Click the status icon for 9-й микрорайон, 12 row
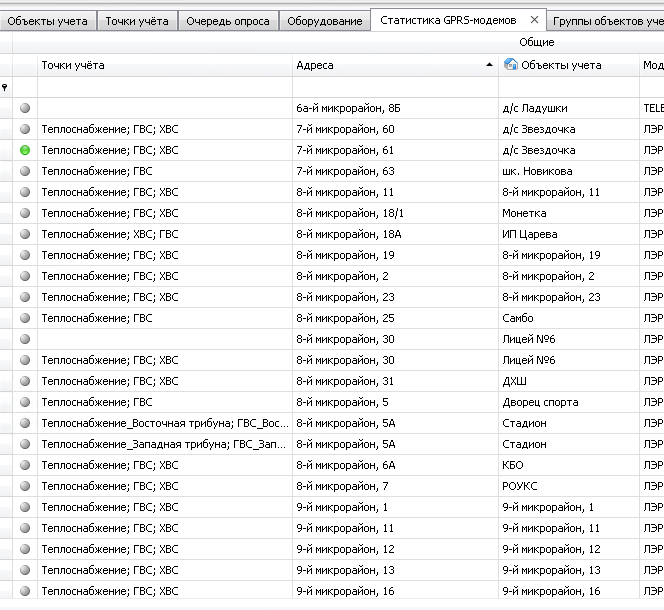 (25, 549)
